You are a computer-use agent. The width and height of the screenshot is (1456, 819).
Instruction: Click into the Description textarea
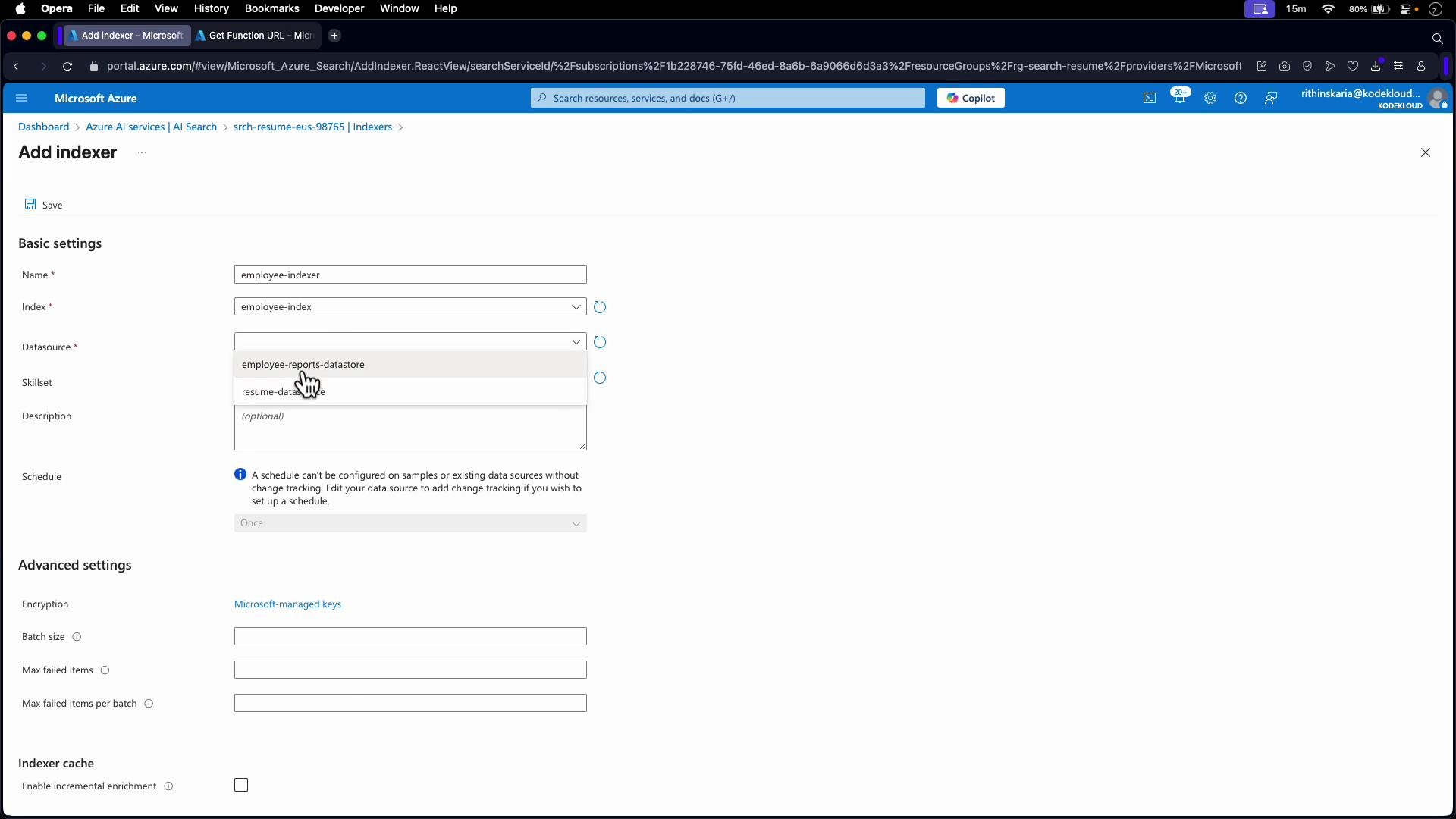[x=410, y=428]
